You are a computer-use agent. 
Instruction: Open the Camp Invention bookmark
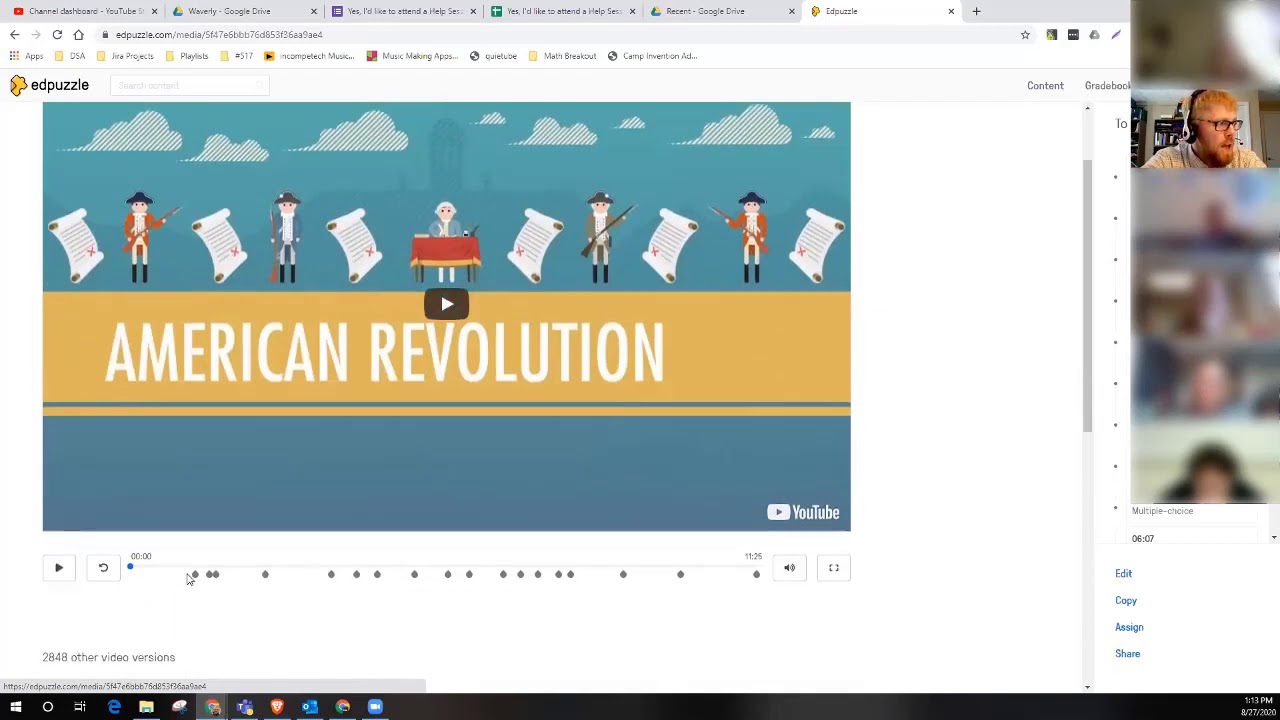[x=652, y=56]
